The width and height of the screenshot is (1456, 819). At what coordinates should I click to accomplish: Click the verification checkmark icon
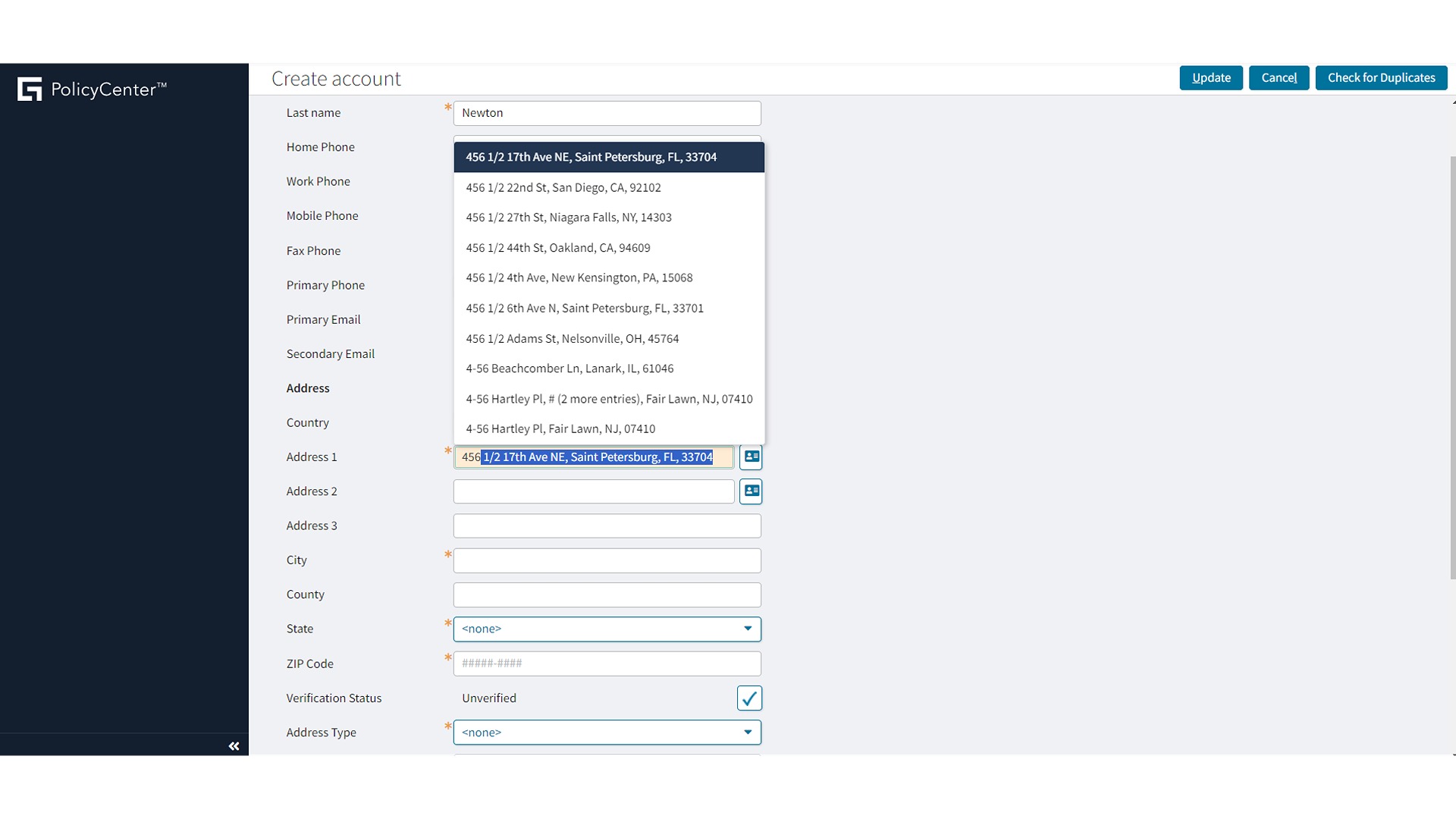pyautogui.click(x=749, y=698)
